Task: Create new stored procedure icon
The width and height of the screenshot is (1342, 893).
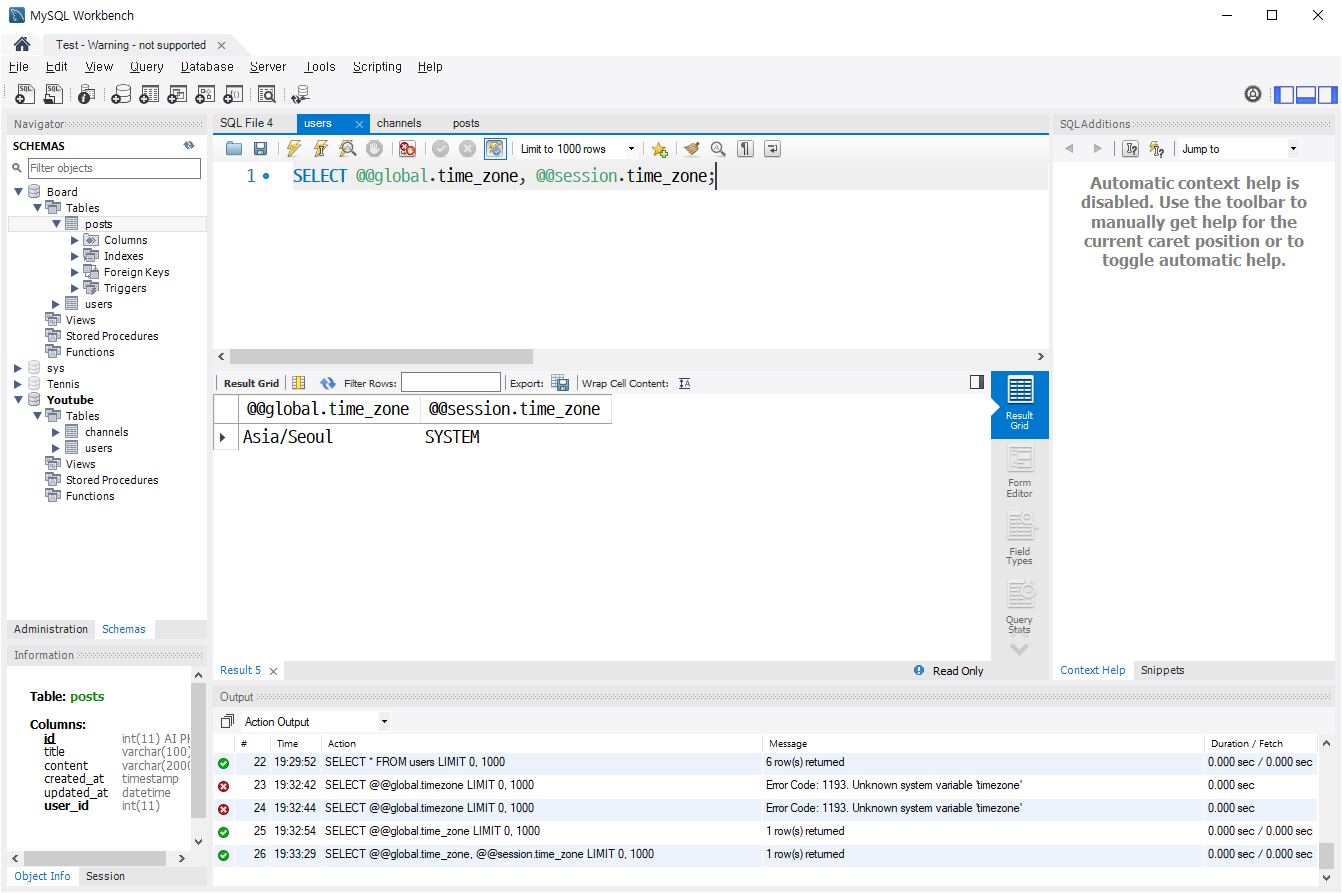Action: [x=205, y=94]
